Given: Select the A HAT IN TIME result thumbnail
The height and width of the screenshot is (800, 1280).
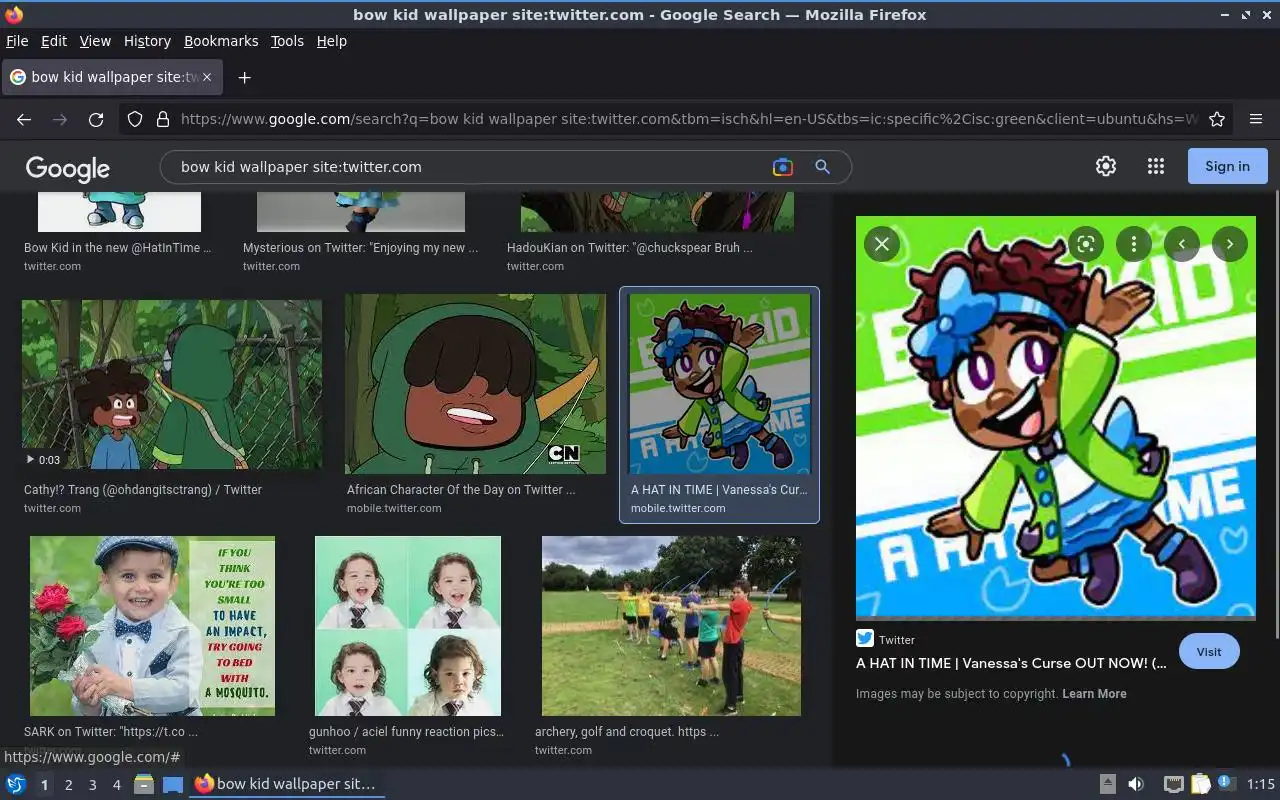Looking at the screenshot, I should tap(720, 384).
